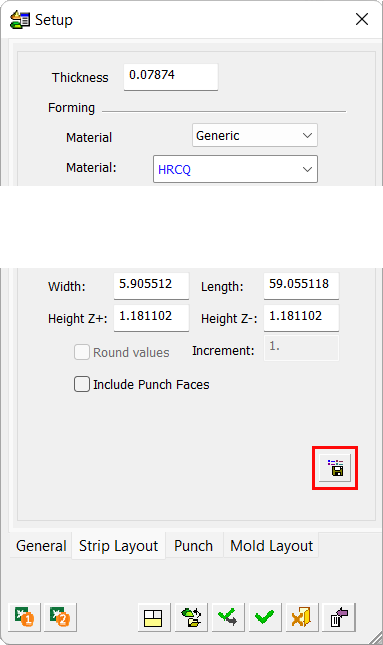Select the Mold Layout tab
Screen dimensions: 383x645
pos(272,545)
